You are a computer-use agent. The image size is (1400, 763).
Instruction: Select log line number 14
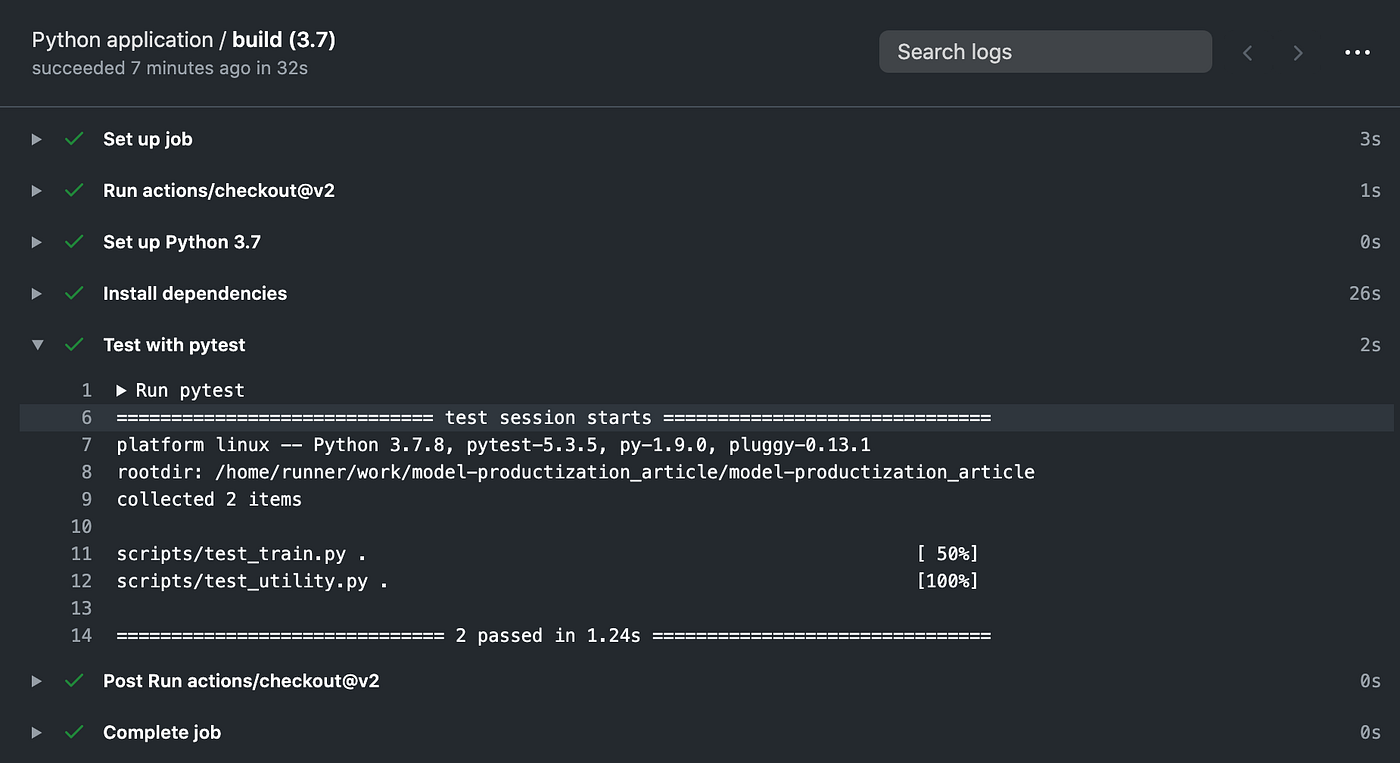tap(82, 635)
